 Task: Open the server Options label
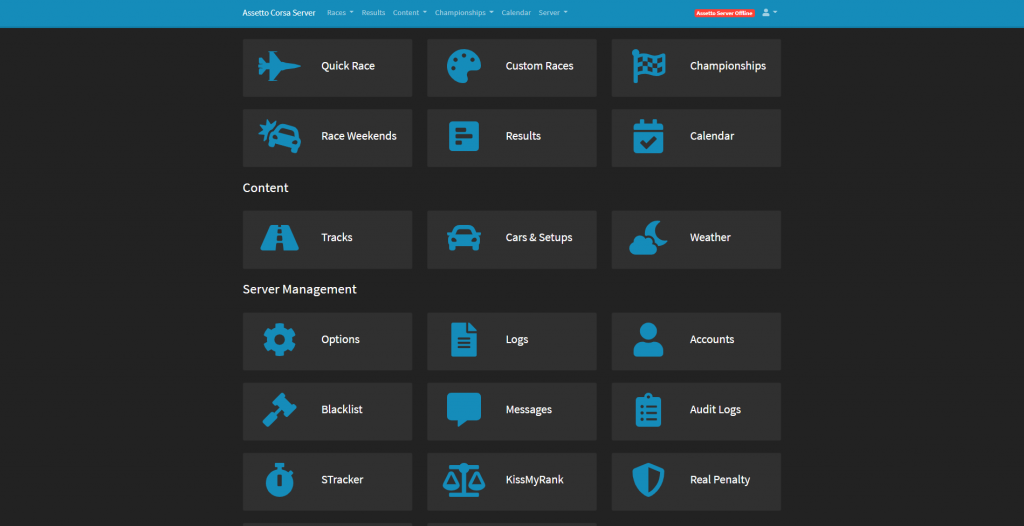pyautogui.click(x=340, y=340)
